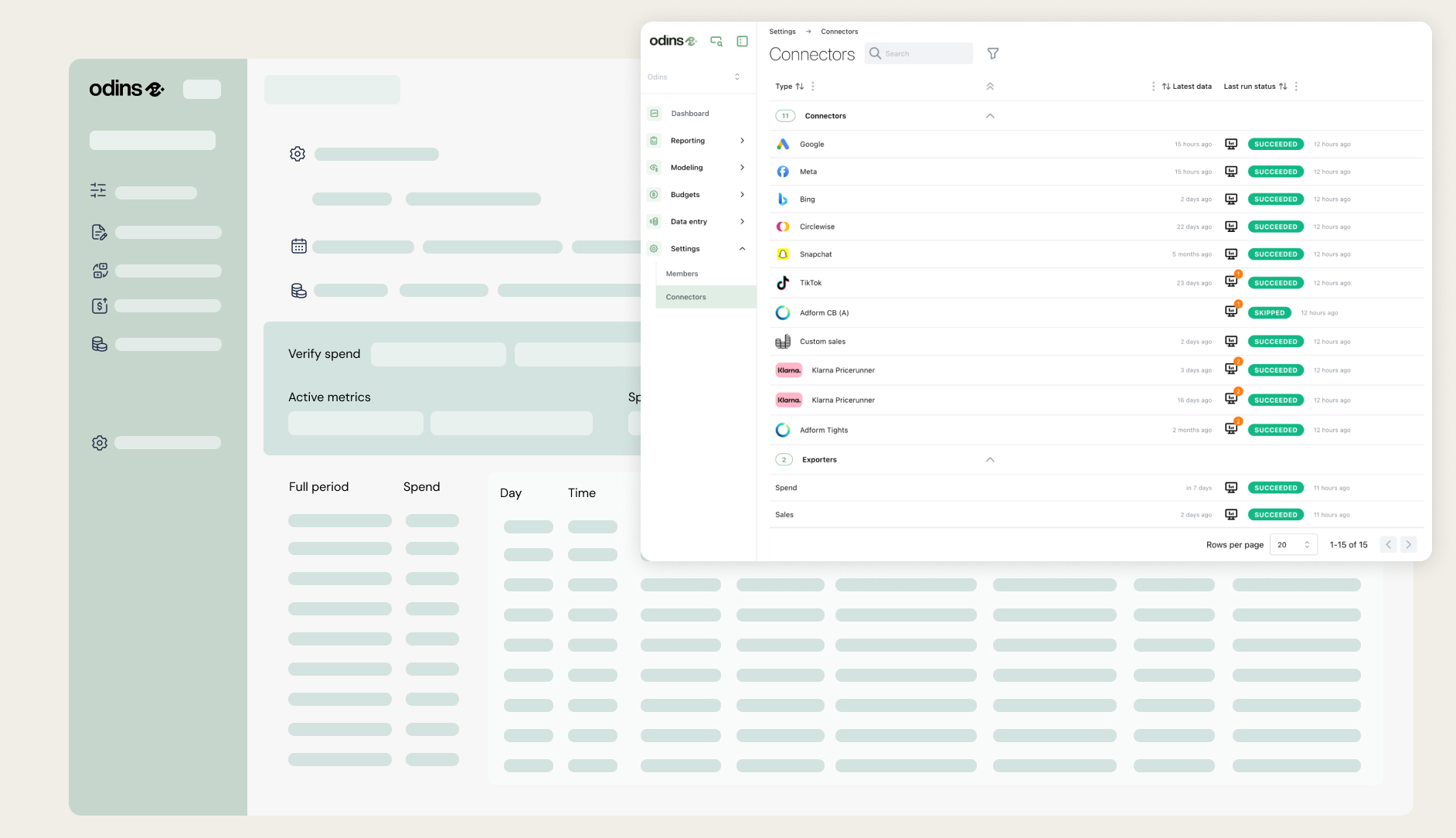The height and width of the screenshot is (838, 1456).
Task: Open the search icon in the sidebar header
Action: 716,41
